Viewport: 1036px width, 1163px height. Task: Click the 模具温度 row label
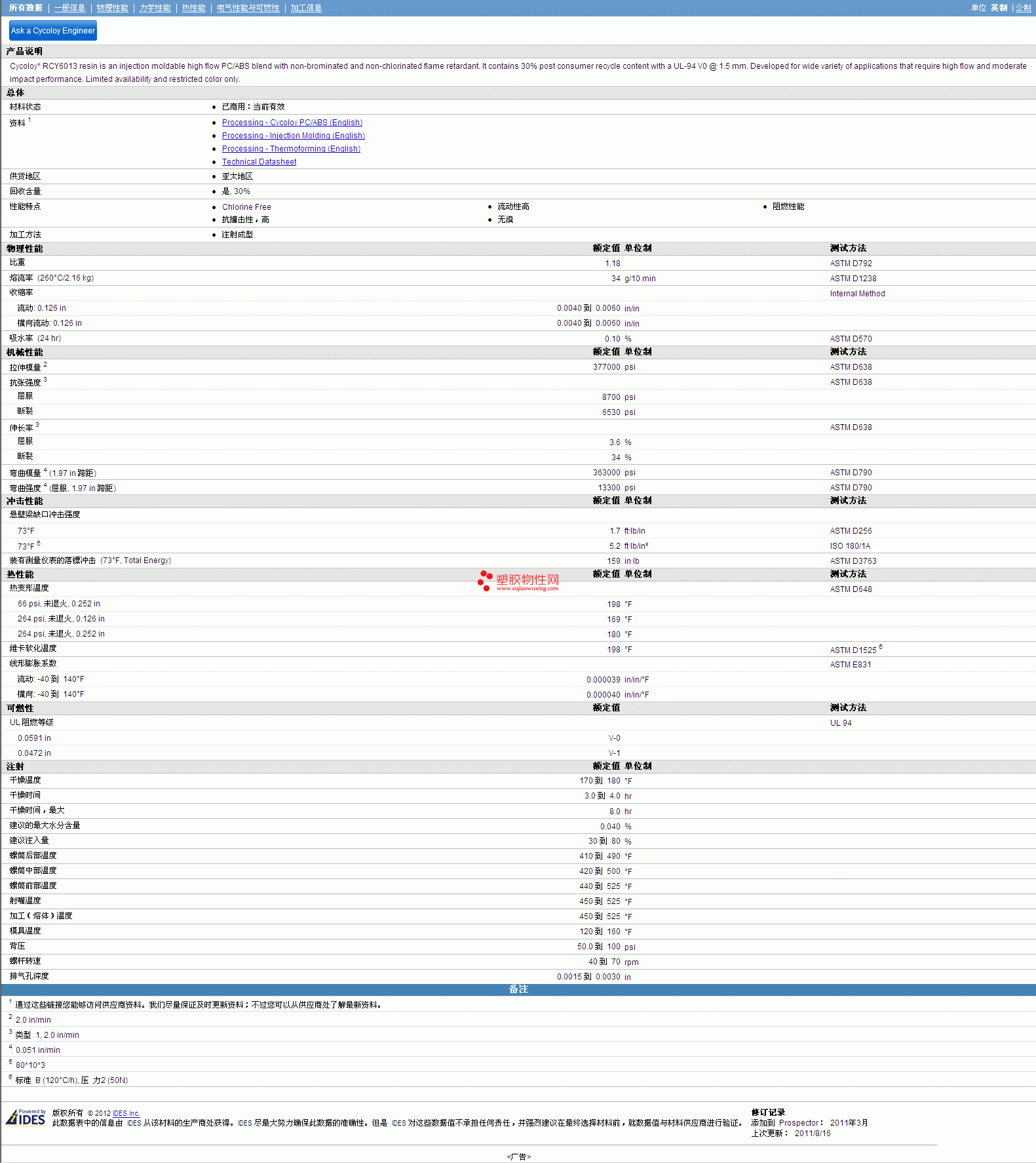point(25,931)
